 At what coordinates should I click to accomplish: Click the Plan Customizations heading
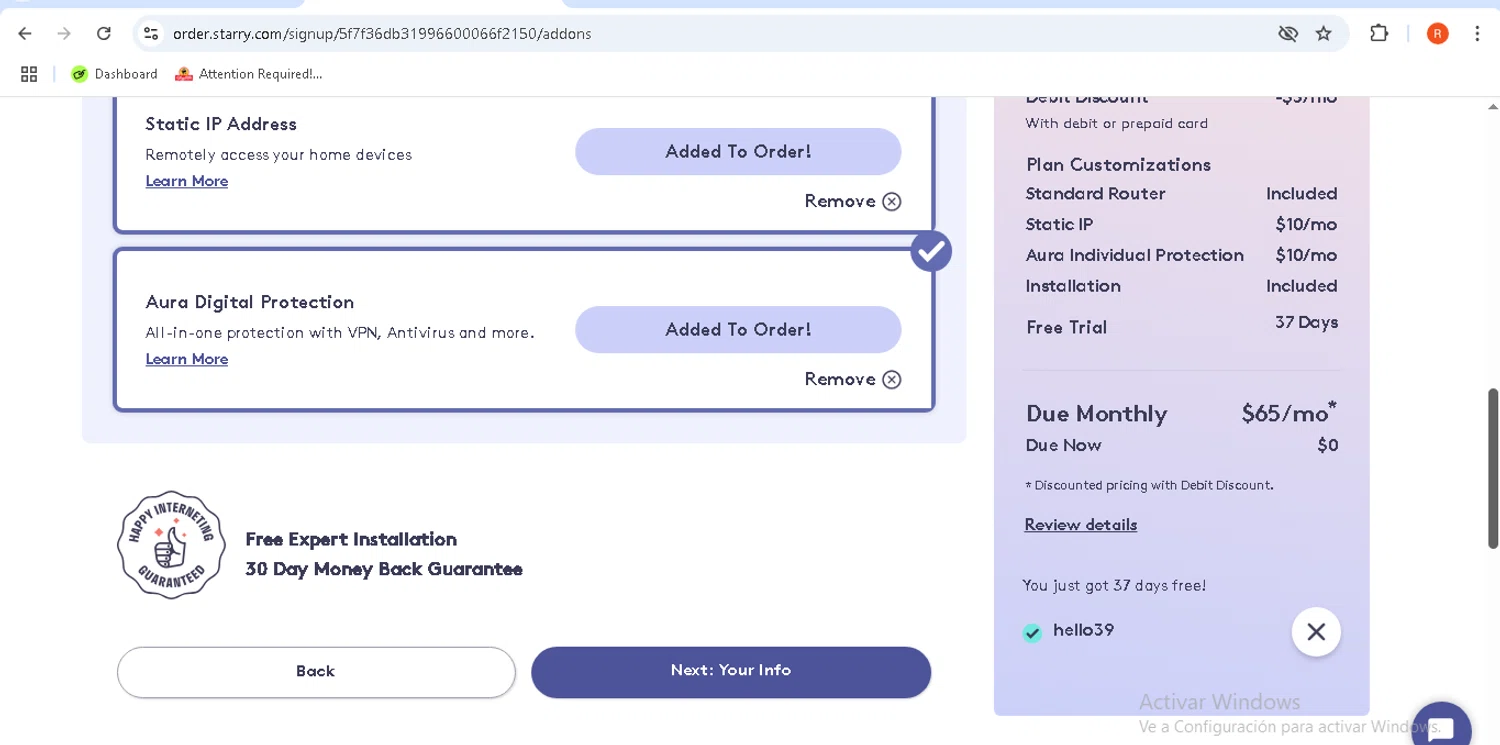click(1118, 165)
